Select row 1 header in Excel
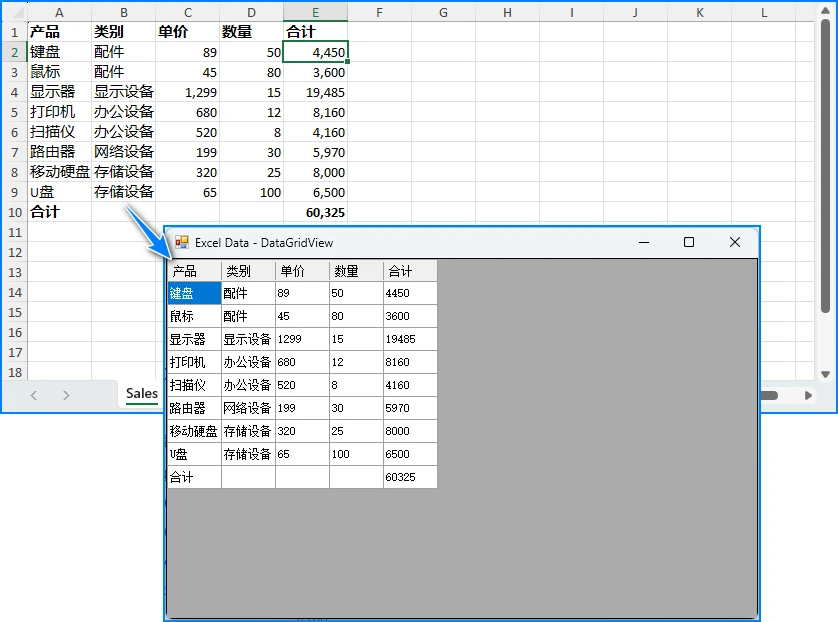Image resolution: width=838 pixels, height=622 pixels. coord(14,32)
